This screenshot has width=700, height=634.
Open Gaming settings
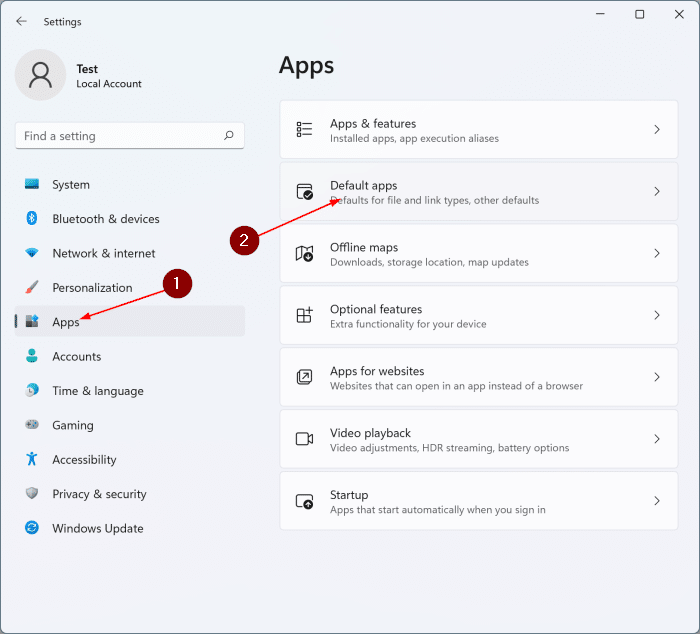tap(130, 425)
